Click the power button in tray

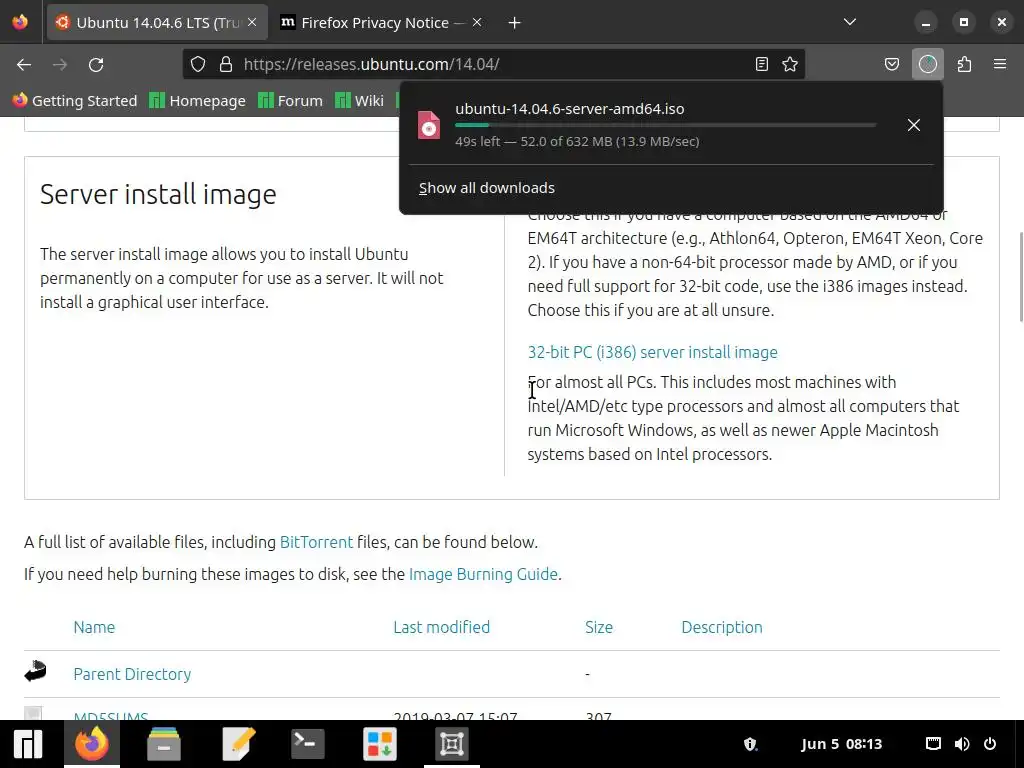[990, 744]
